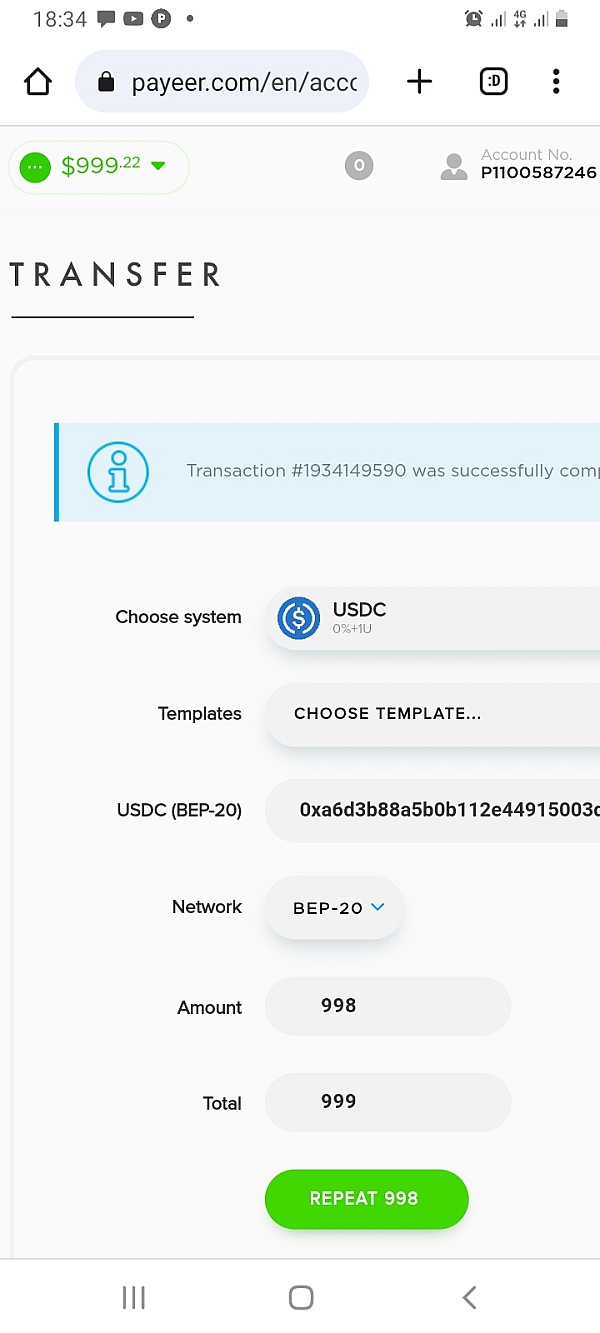Tap the browser home icon
The width and height of the screenshot is (600, 1333).
click(38, 82)
